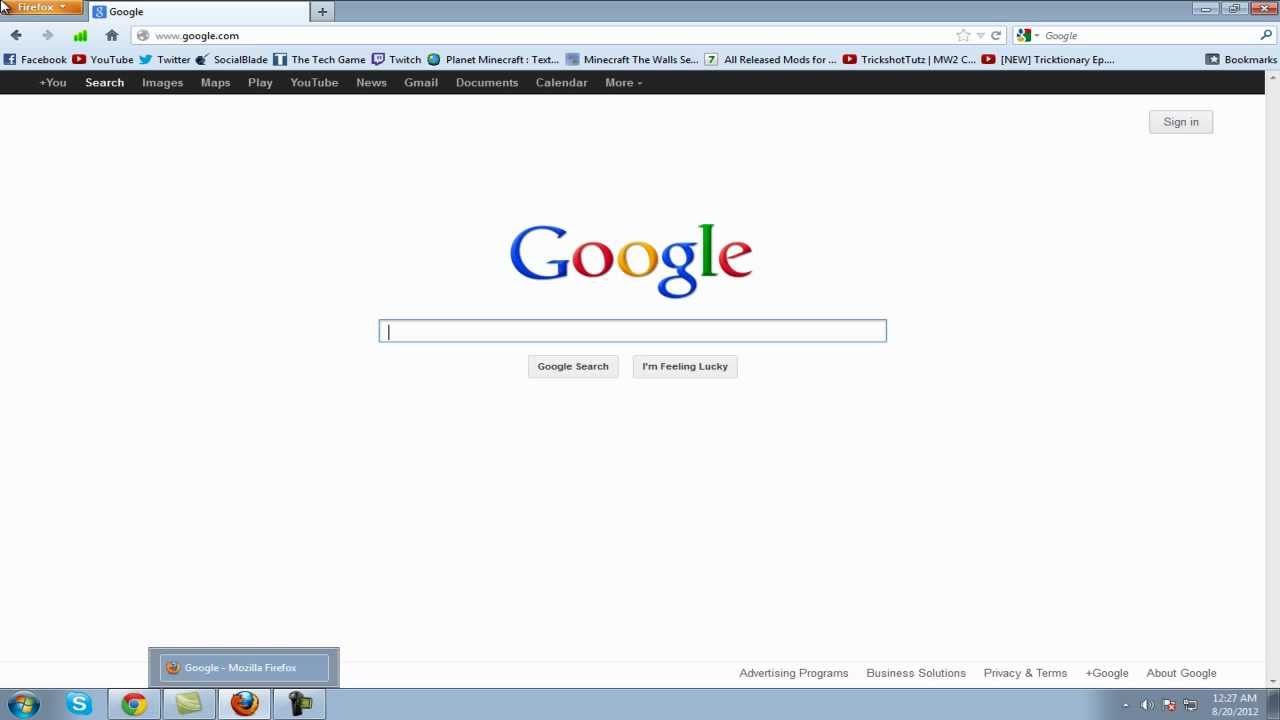
Task: Open the Business Solutions link
Action: [916, 673]
